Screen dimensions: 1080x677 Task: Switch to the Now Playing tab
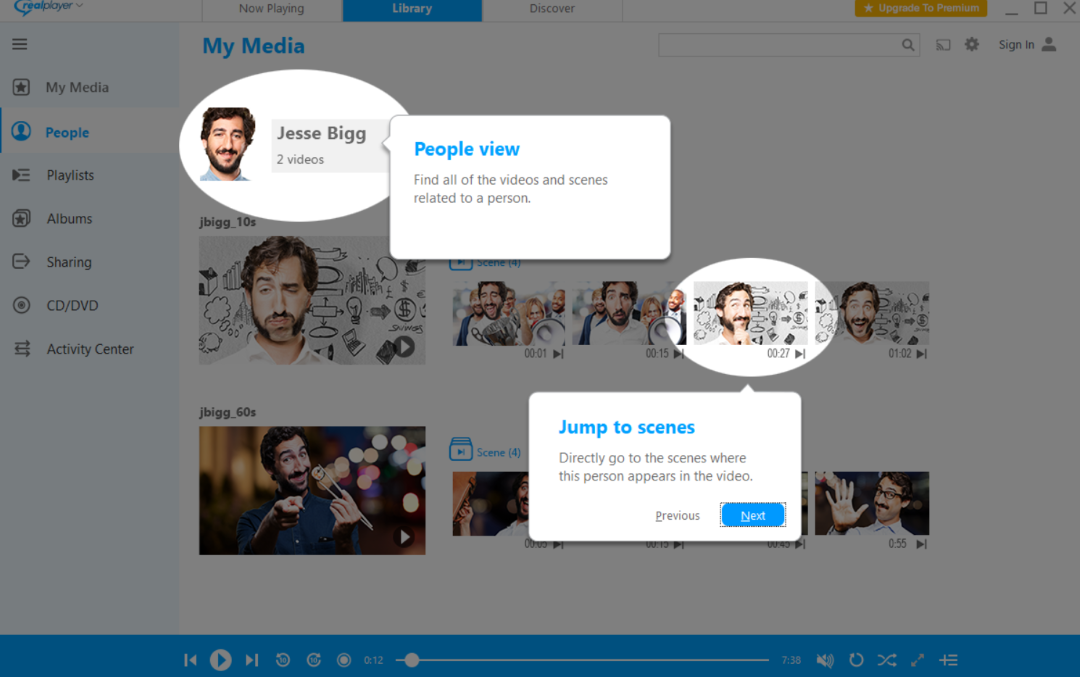[271, 10]
